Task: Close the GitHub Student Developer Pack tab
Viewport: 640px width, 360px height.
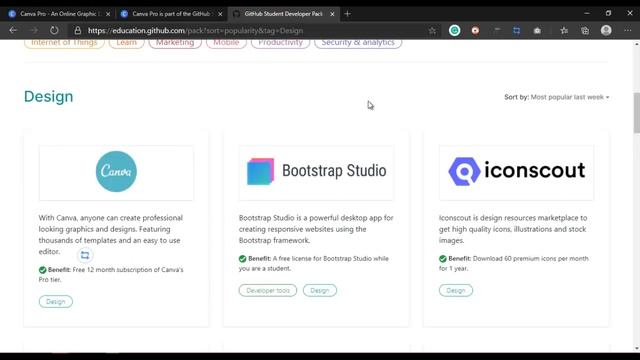Action: pyautogui.click(x=332, y=14)
